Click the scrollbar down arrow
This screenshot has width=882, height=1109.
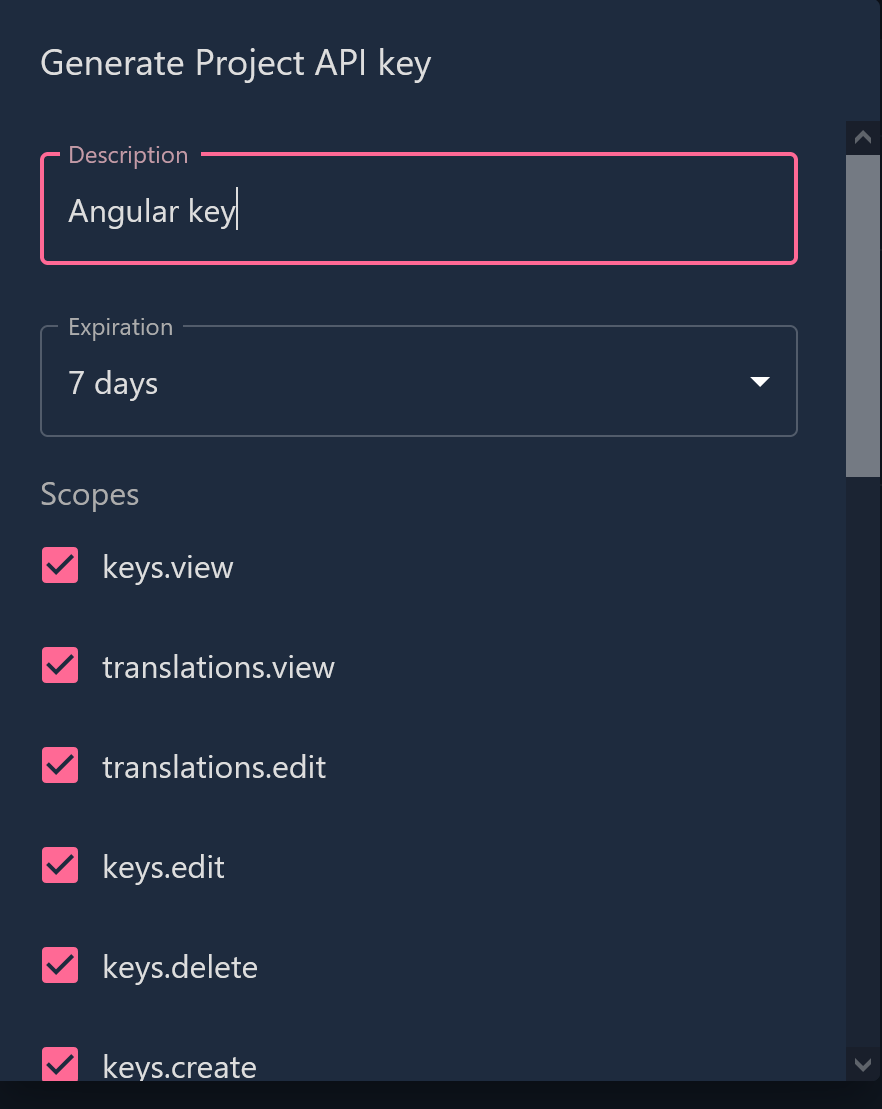click(862, 1065)
